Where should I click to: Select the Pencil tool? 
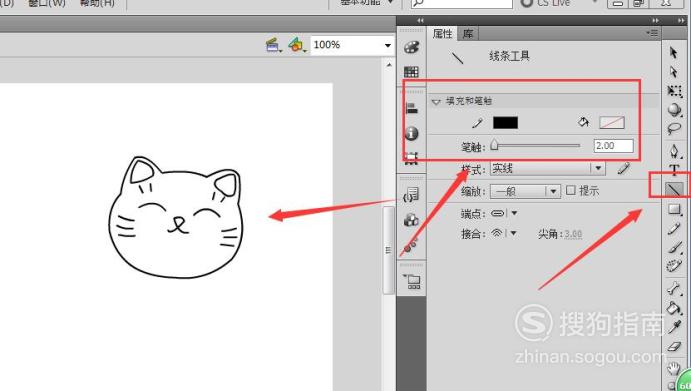pyautogui.click(x=674, y=228)
